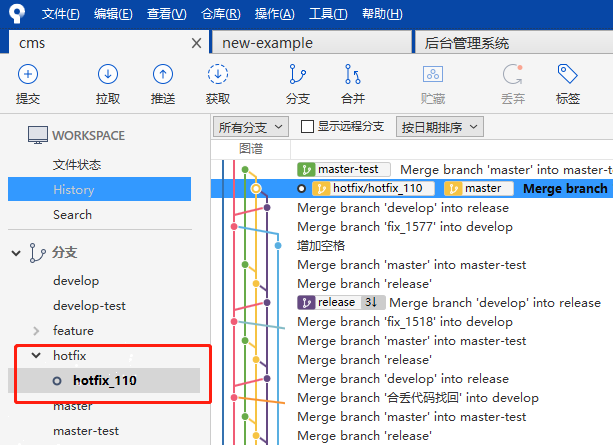
Task: Click the 标签 (Tag) toolbar icon
Action: tap(568, 84)
